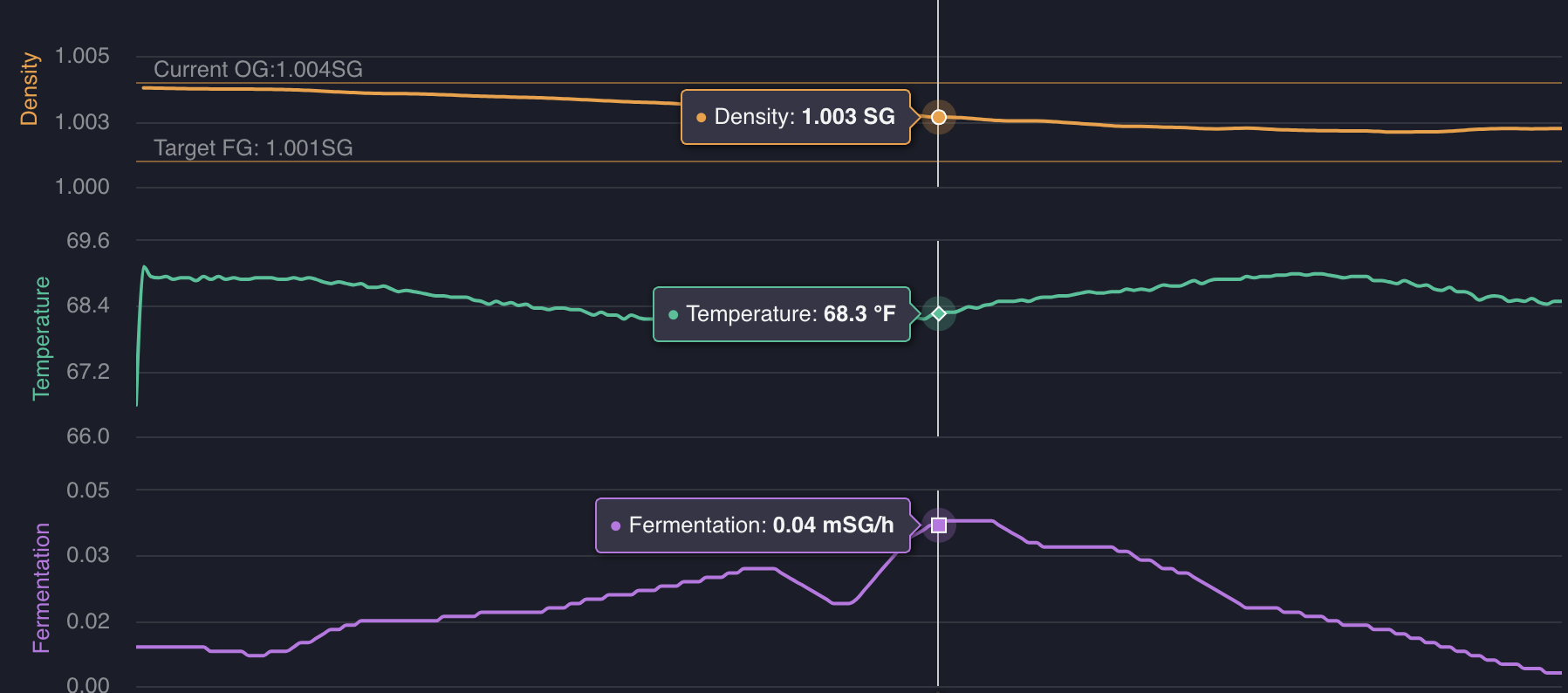Screen dimensions: 1568x693
Task: Click the green diamond marker on temperature line
Action: click(938, 313)
